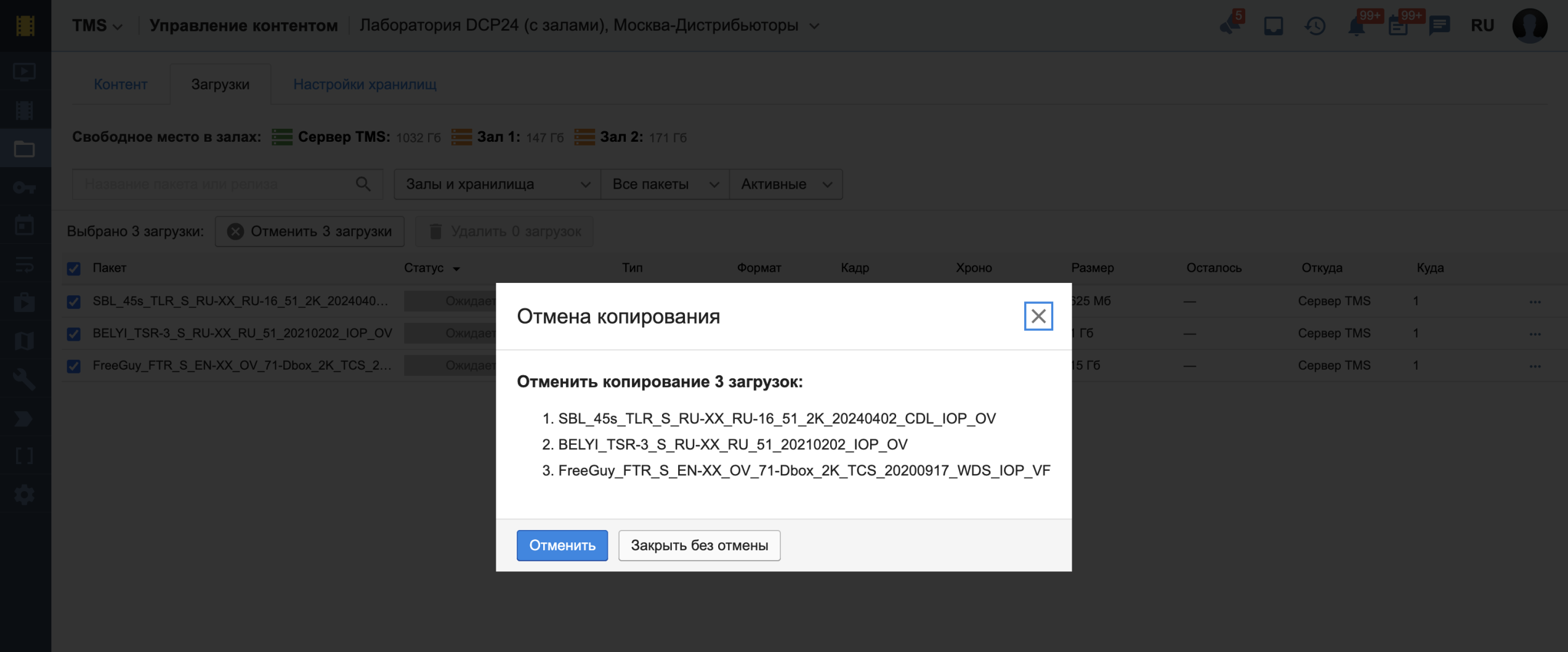Uncheck the FreeGuy_FTR package checkbox
This screenshot has width=1568, height=652.
74,366
